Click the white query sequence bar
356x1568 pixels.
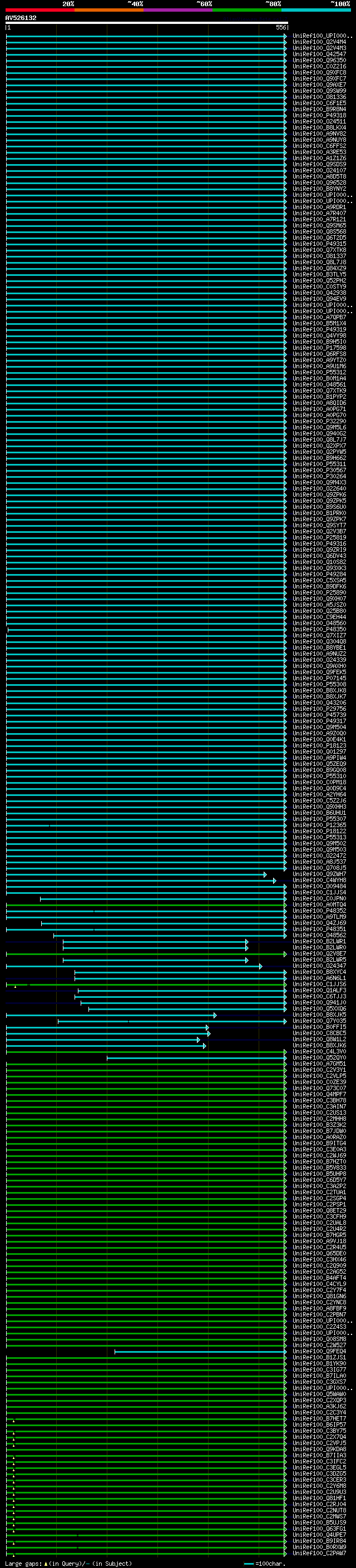click(x=147, y=22)
